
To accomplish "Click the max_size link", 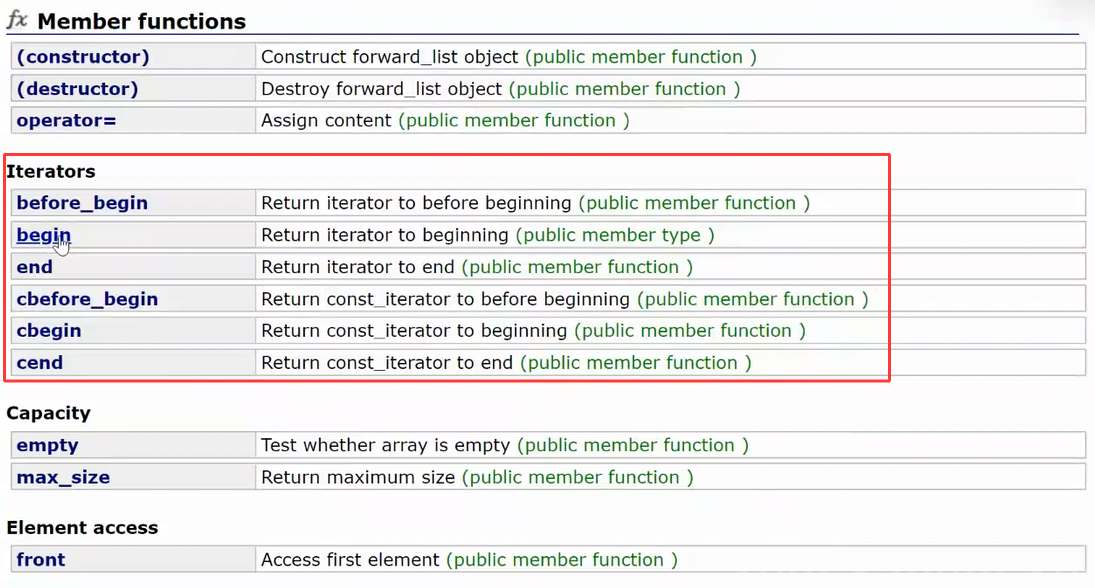I will tap(63, 477).
